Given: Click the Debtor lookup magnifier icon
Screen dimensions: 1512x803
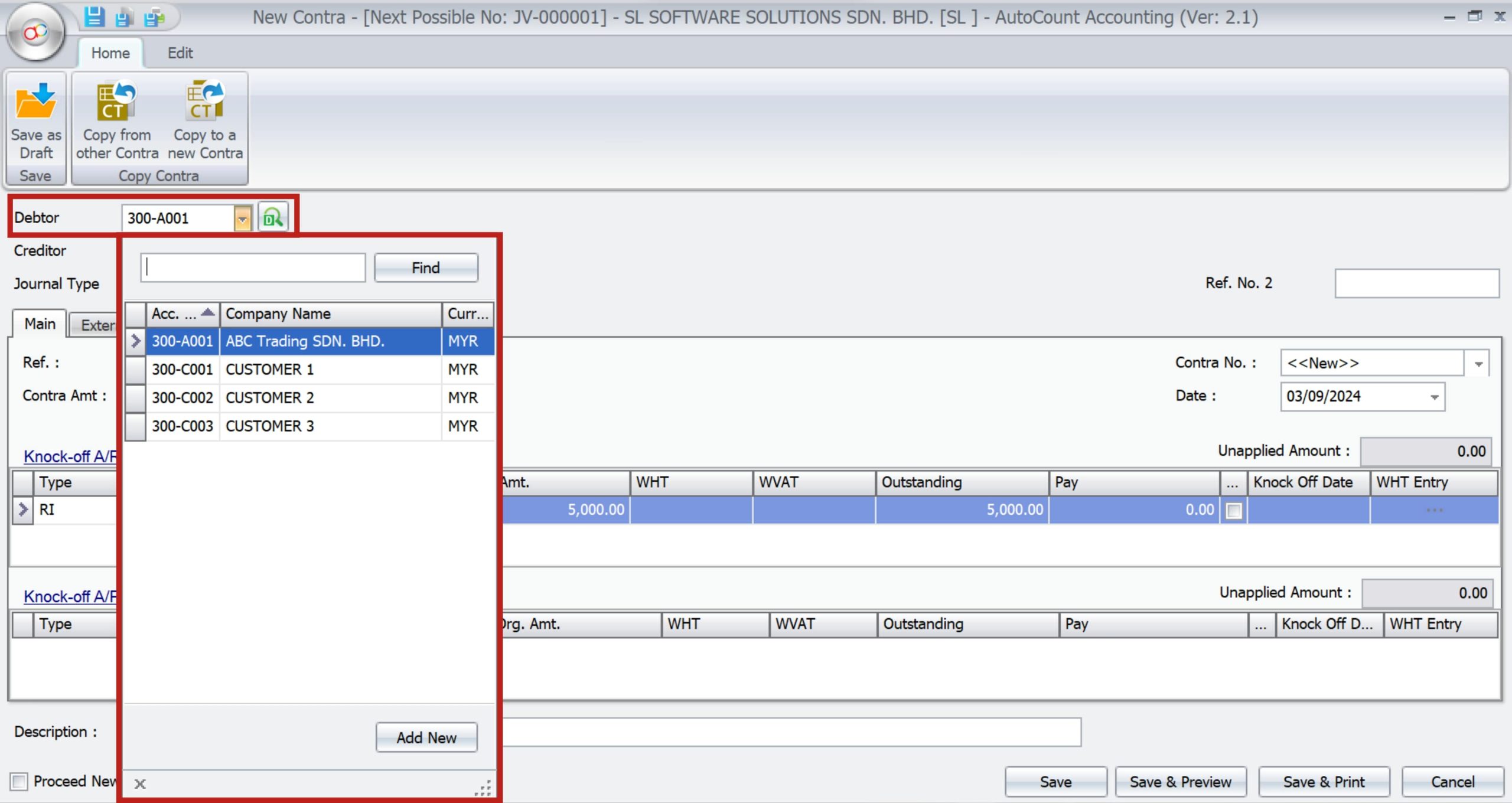Looking at the screenshot, I should tap(274, 218).
